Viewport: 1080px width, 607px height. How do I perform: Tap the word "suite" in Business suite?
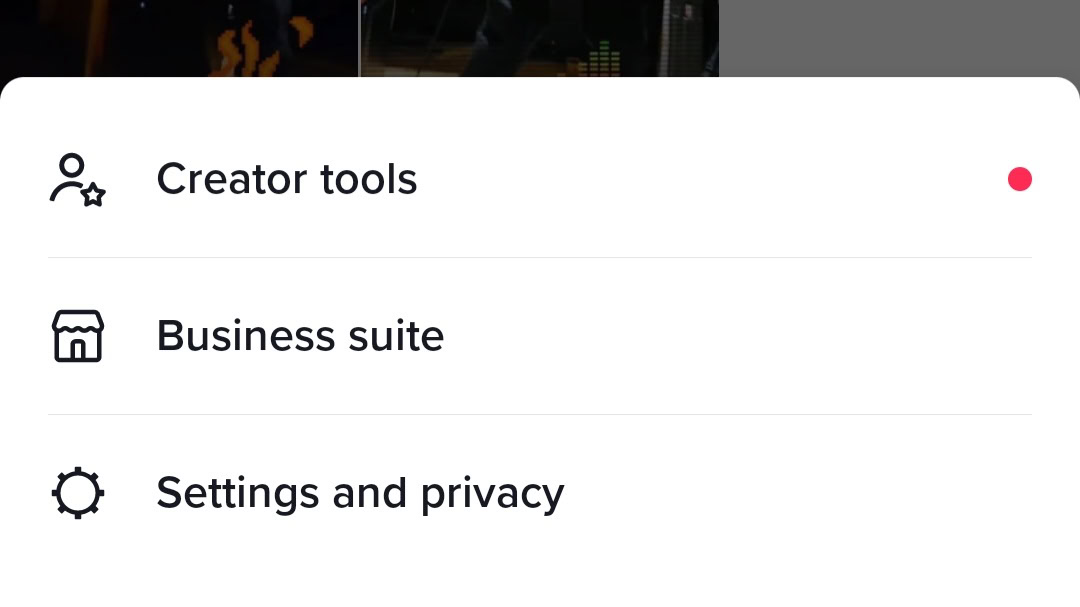397,336
